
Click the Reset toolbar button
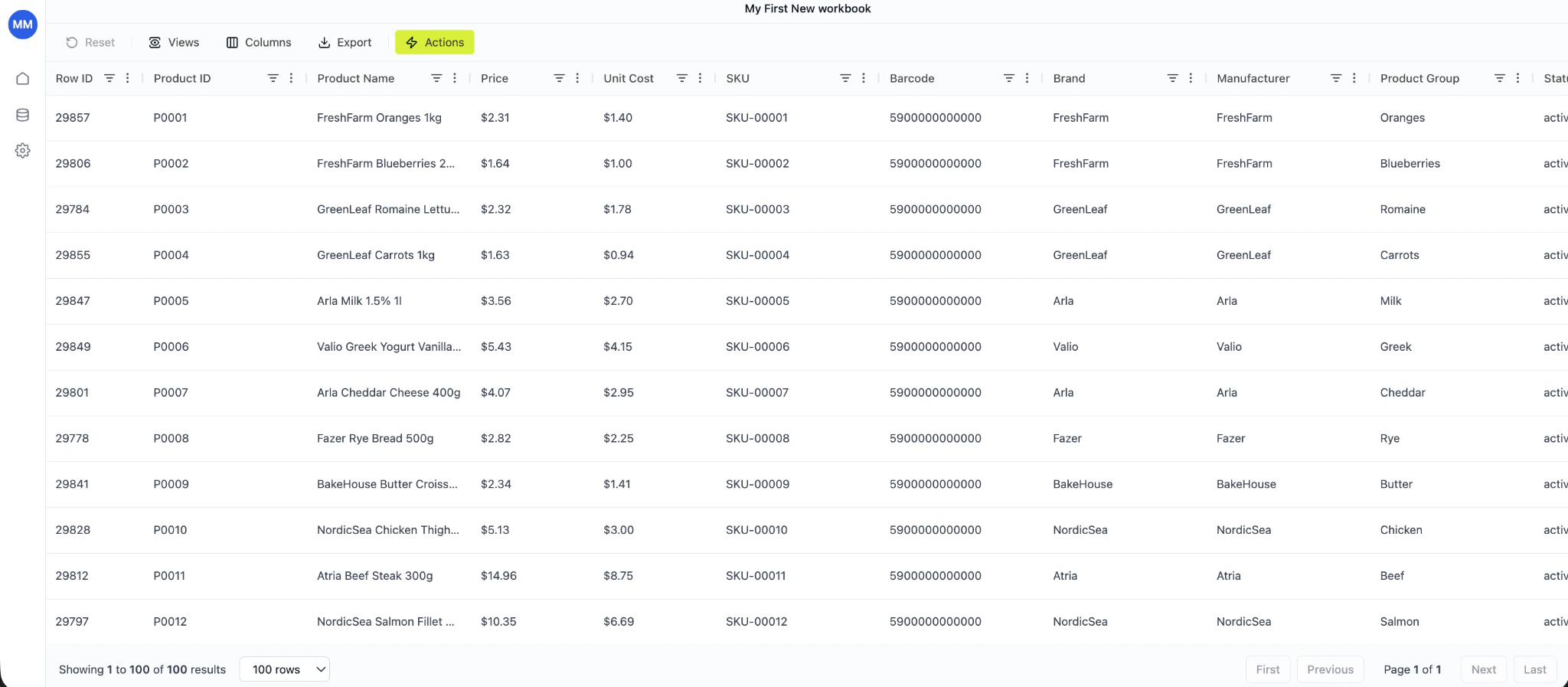click(x=90, y=42)
